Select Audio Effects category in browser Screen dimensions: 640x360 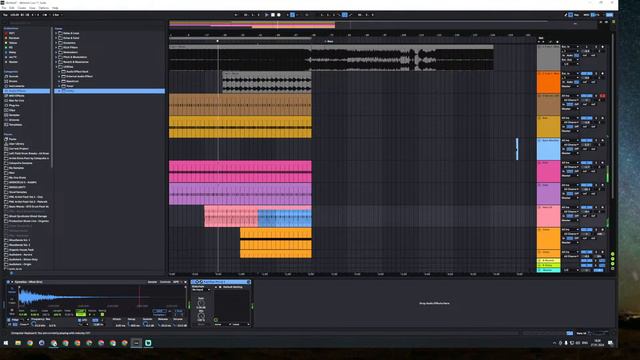(27, 91)
